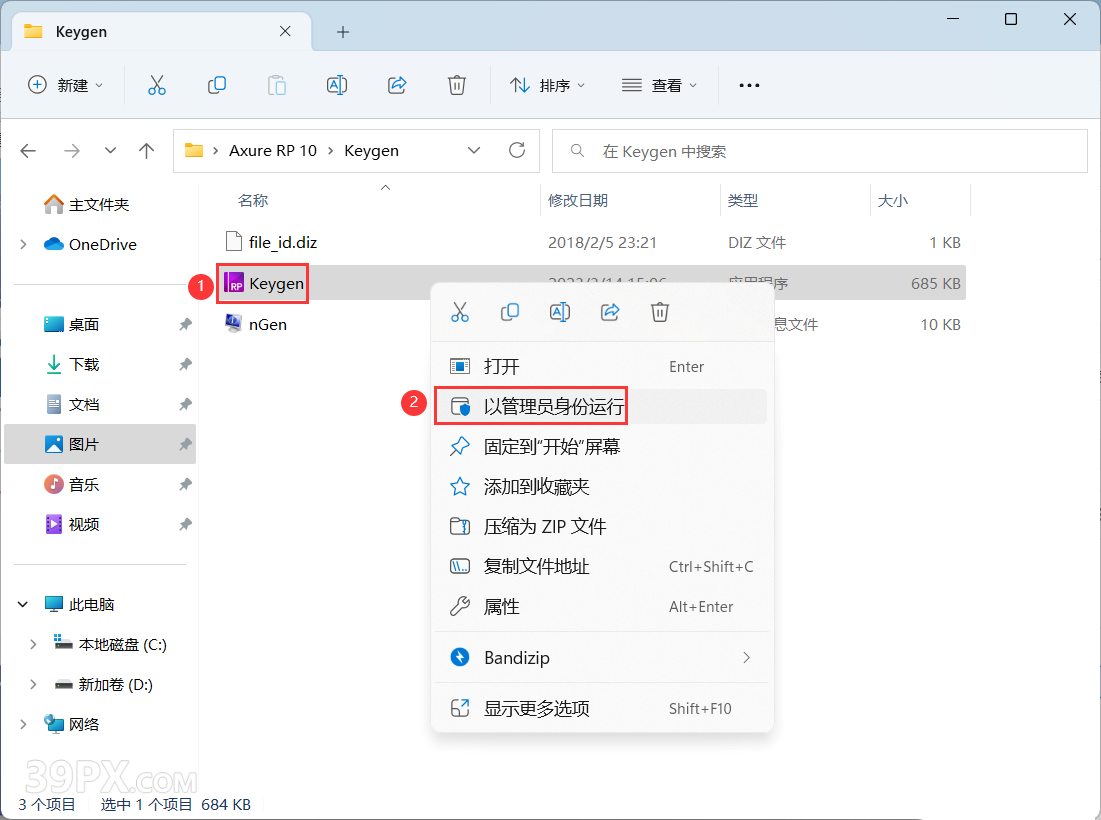Go up one folder level arrow
This screenshot has height=820, width=1101.
[x=146, y=150]
